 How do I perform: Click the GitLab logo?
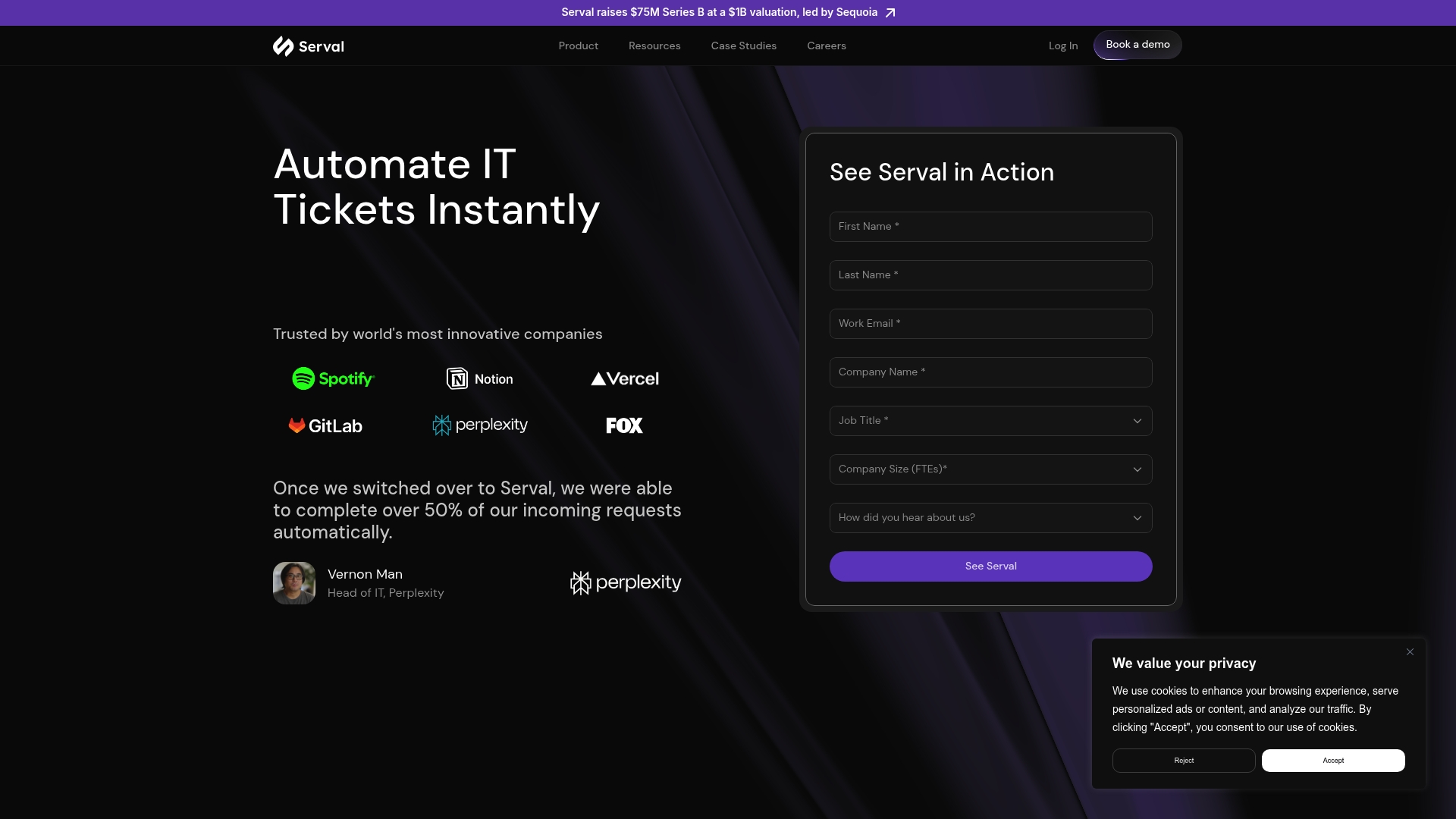(x=325, y=425)
